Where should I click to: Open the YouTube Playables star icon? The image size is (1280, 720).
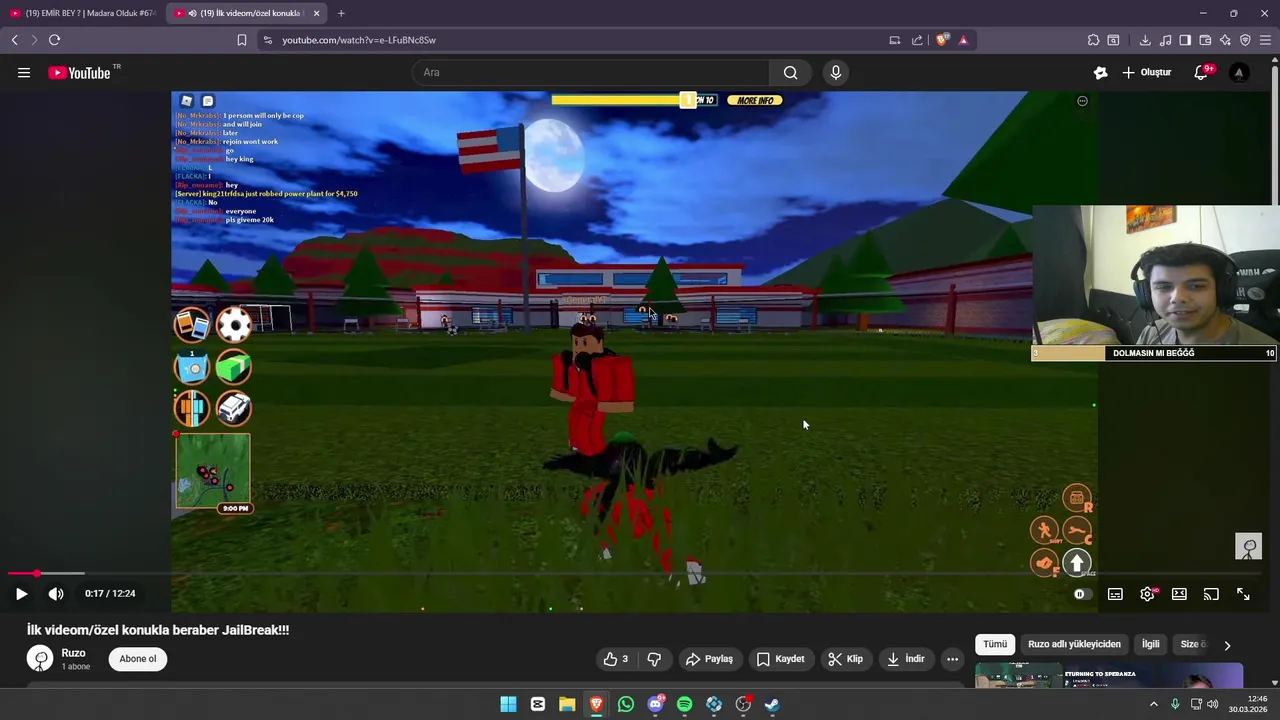[1101, 72]
